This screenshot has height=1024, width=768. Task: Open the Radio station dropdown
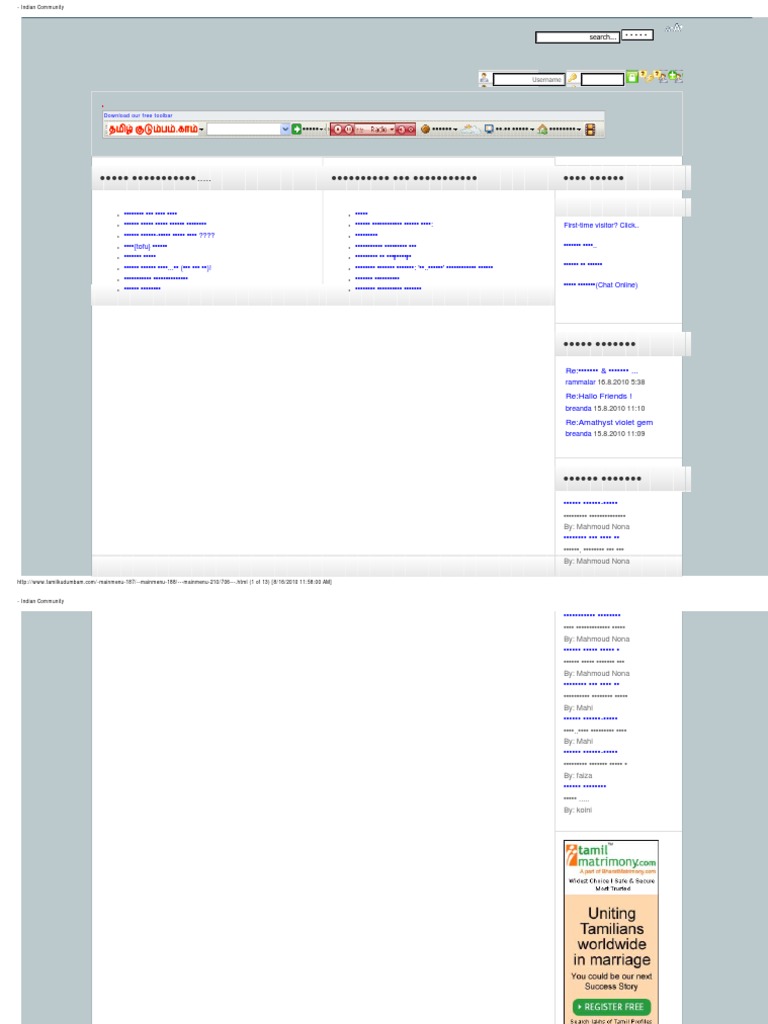click(392, 129)
